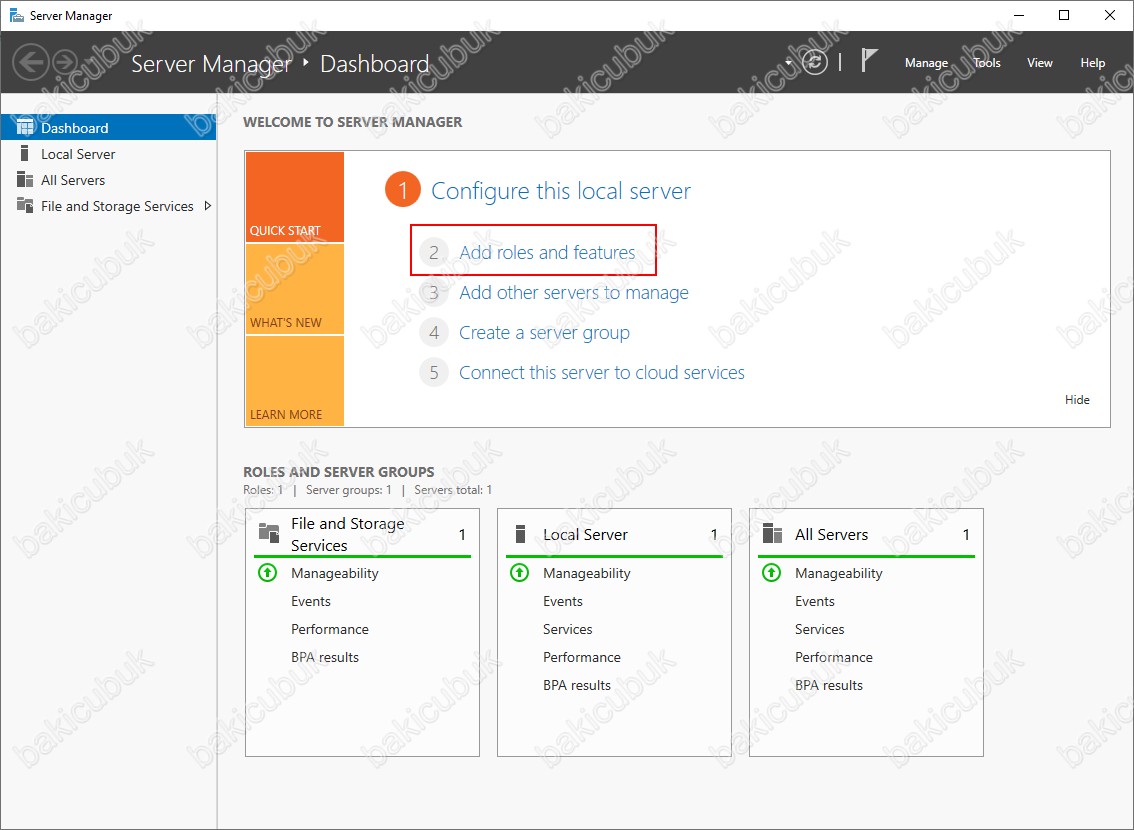Click Manageability in Local Server tile

click(x=587, y=573)
